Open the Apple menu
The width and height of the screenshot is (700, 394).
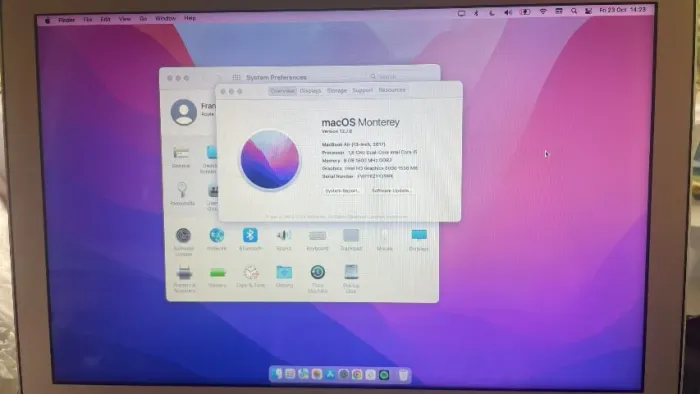(48, 20)
